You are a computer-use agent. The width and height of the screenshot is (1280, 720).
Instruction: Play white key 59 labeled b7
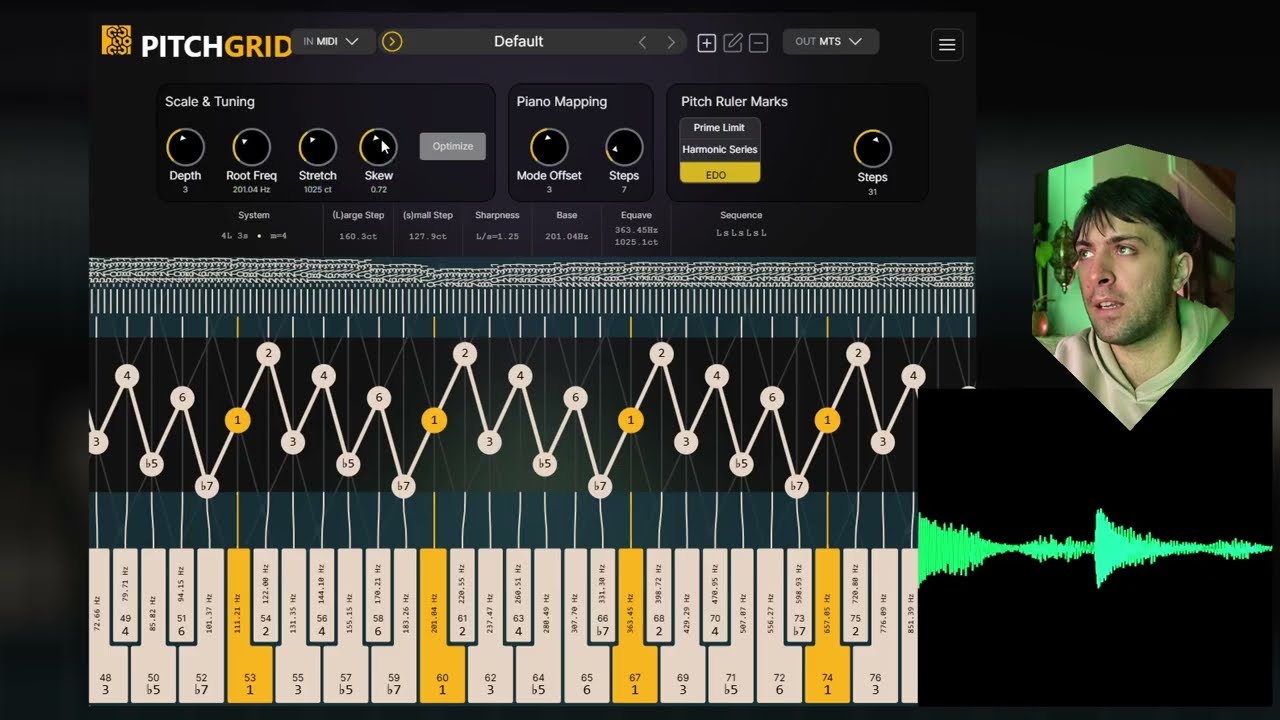pyautogui.click(x=394, y=680)
